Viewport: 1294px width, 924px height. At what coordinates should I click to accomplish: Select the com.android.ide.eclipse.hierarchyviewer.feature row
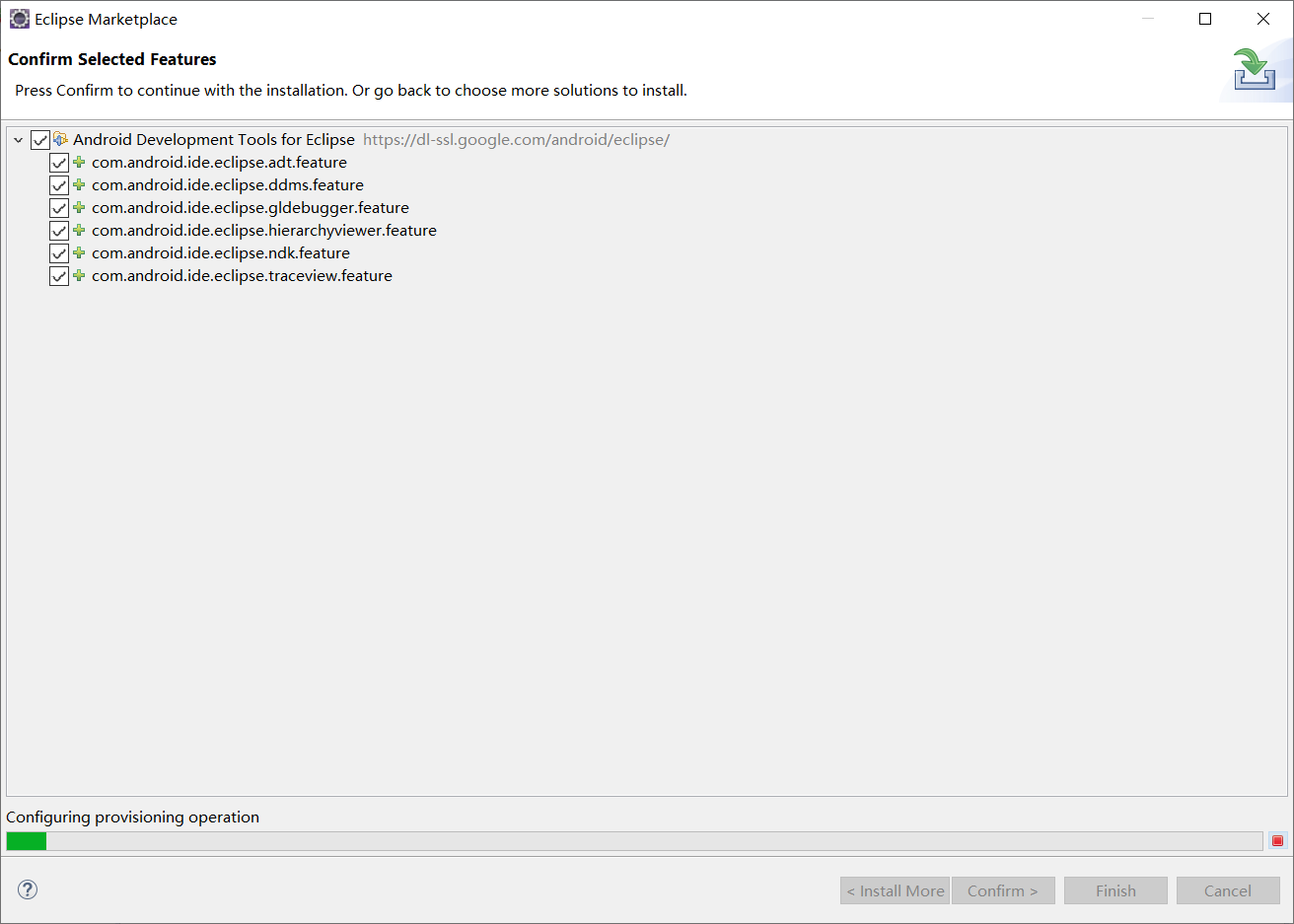coord(264,230)
